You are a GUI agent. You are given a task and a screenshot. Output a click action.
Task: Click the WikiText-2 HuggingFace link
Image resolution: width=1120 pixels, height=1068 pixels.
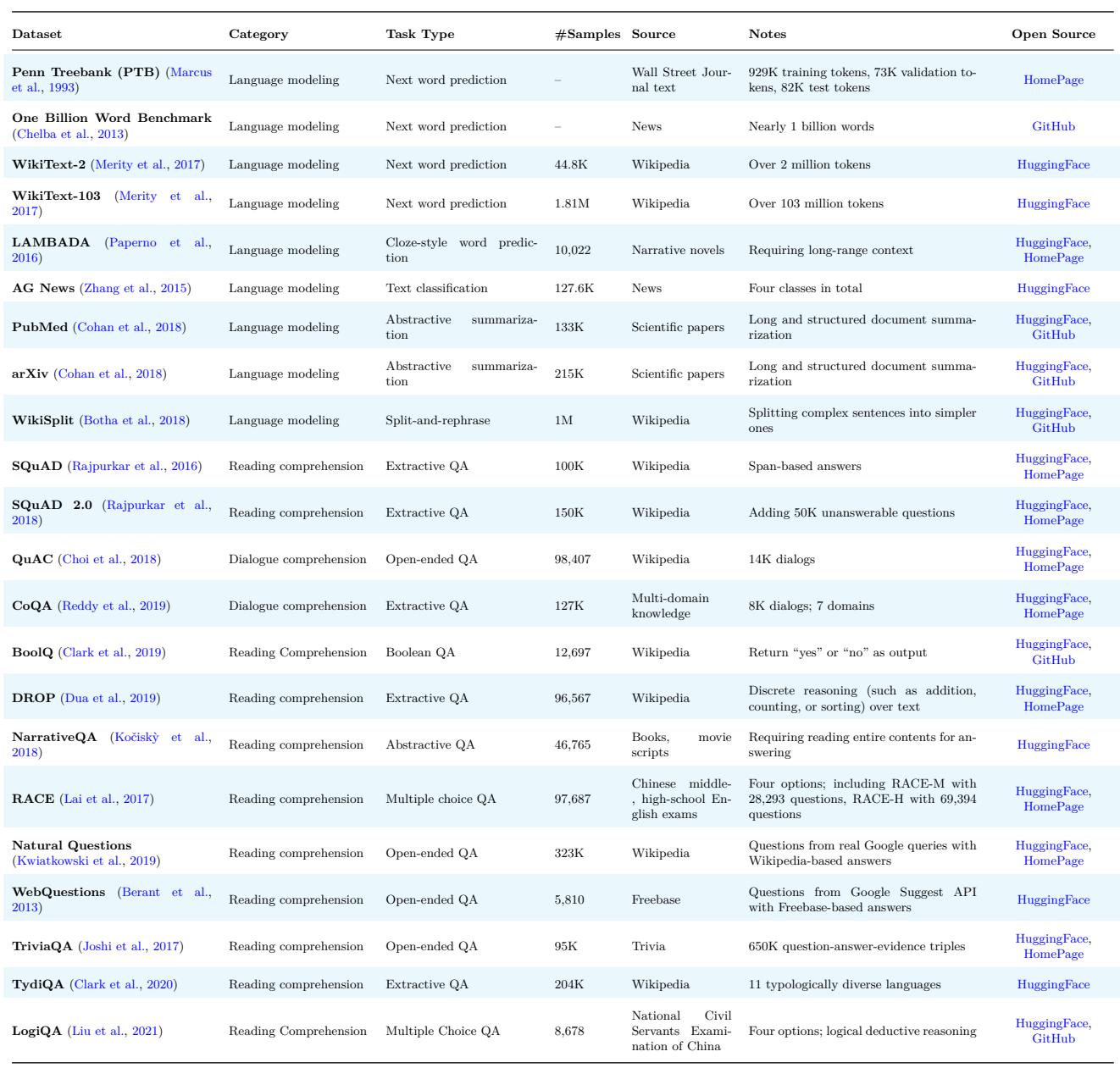click(x=1053, y=164)
